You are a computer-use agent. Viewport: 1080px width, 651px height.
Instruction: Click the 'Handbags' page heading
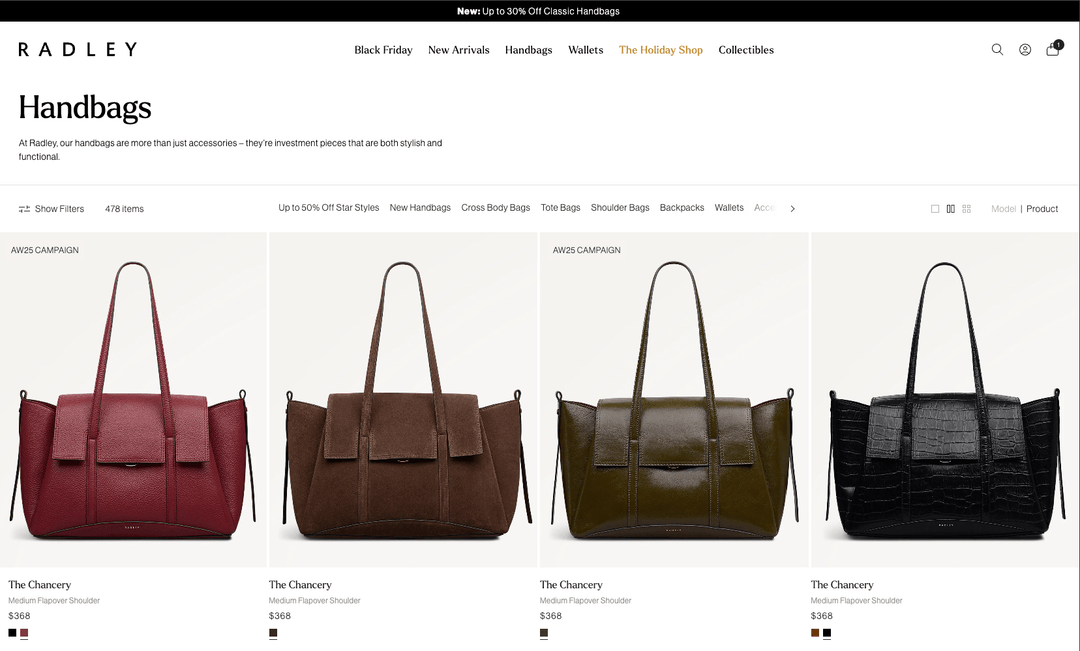tap(85, 107)
